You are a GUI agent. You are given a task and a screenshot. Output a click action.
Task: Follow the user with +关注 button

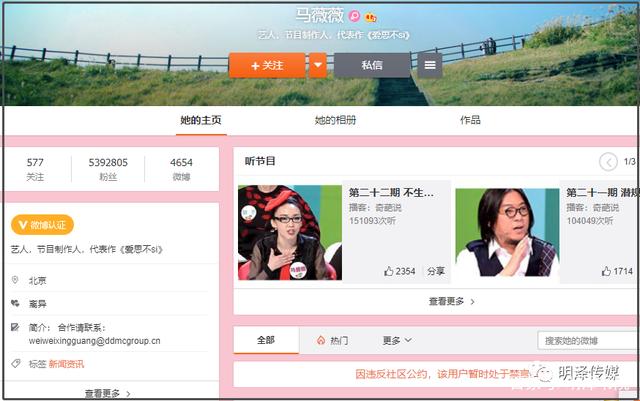tap(267, 65)
